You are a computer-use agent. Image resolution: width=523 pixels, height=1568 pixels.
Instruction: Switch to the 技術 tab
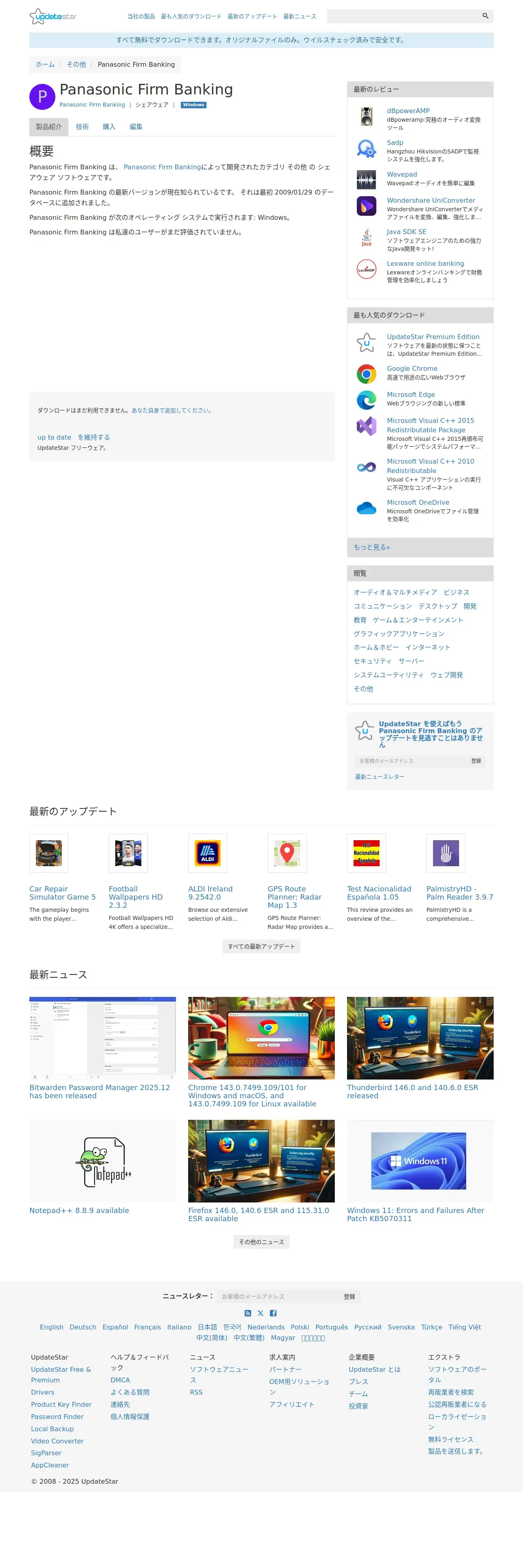(82, 127)
